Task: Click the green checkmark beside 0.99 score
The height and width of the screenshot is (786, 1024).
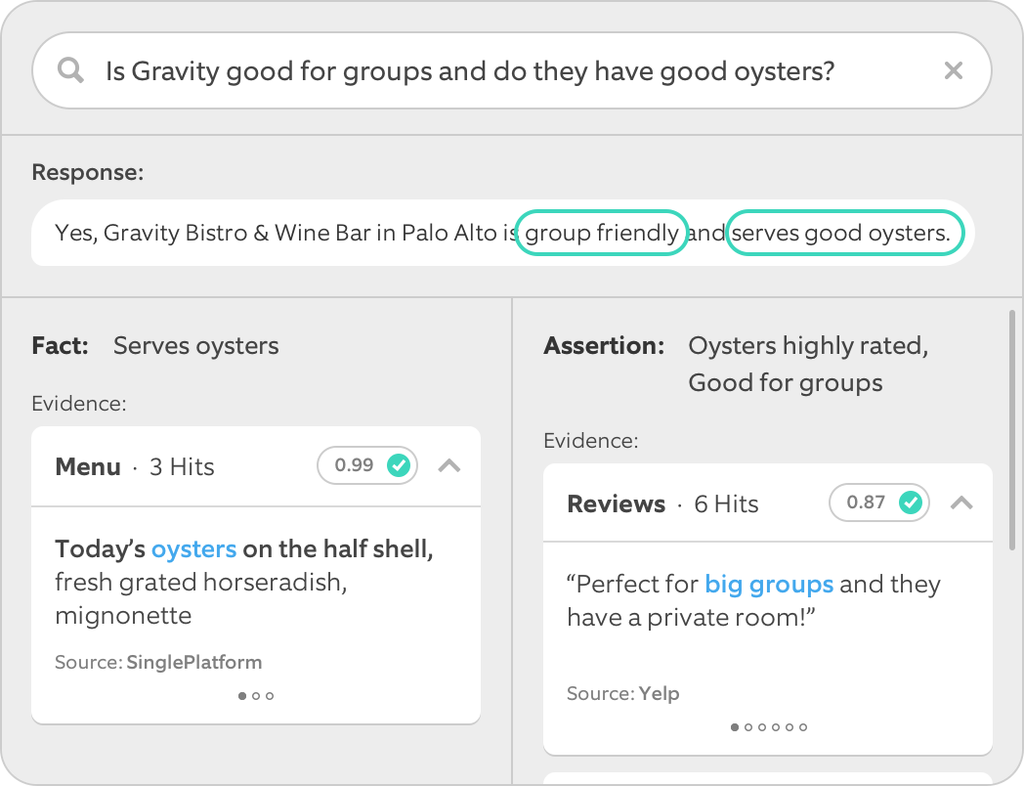Action: [398, 465]
